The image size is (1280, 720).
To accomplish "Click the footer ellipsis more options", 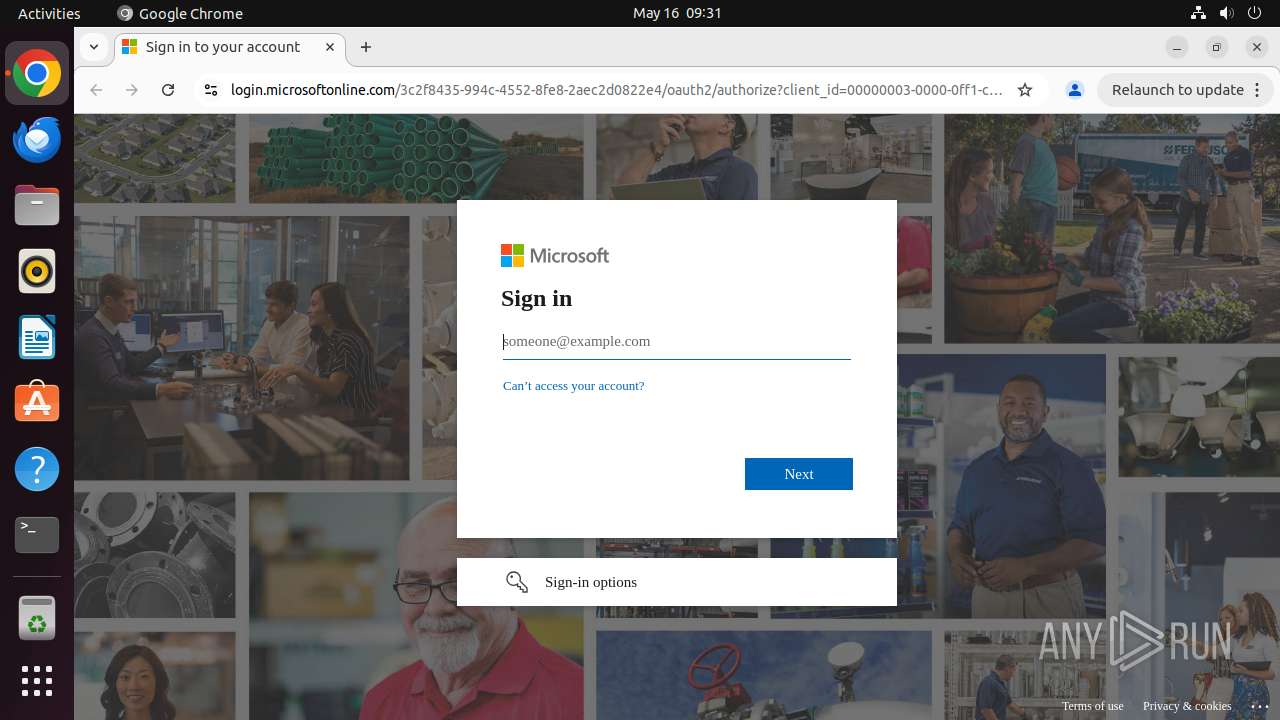I will click(1259, 706).
